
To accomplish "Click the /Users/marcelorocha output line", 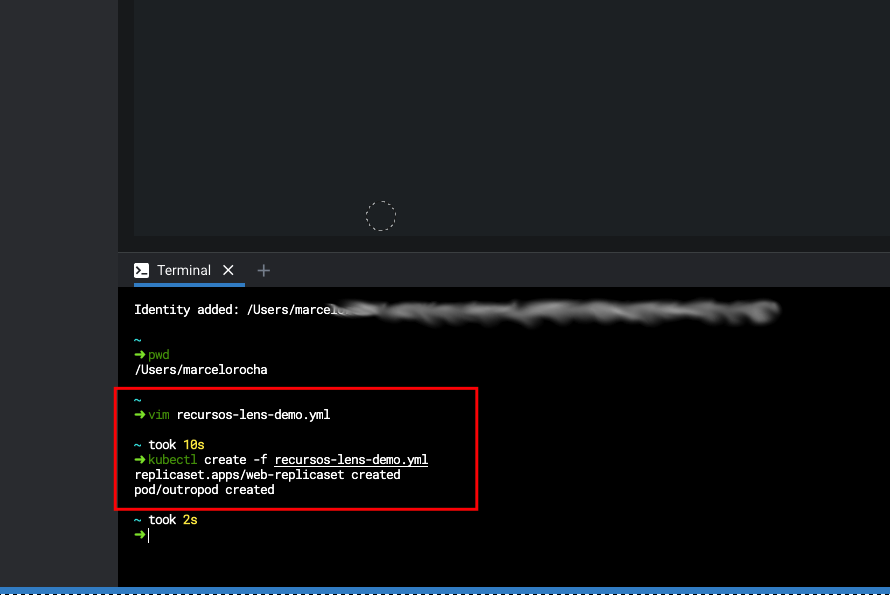I will [x=201, y=370].
